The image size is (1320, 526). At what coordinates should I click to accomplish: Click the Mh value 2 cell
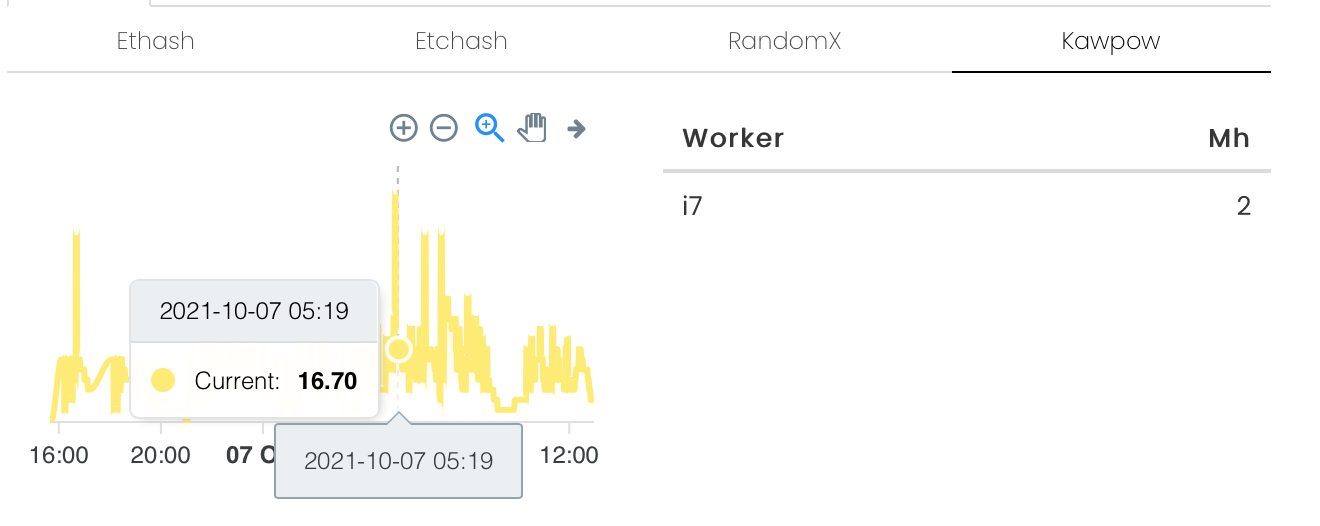tap(1244, 207)
